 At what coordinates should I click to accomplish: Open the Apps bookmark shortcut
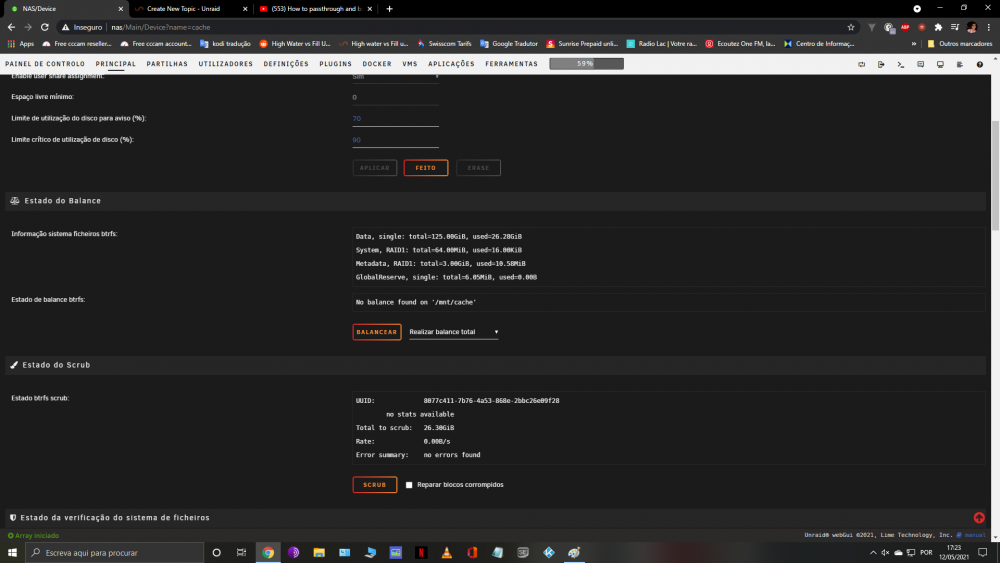21,44
